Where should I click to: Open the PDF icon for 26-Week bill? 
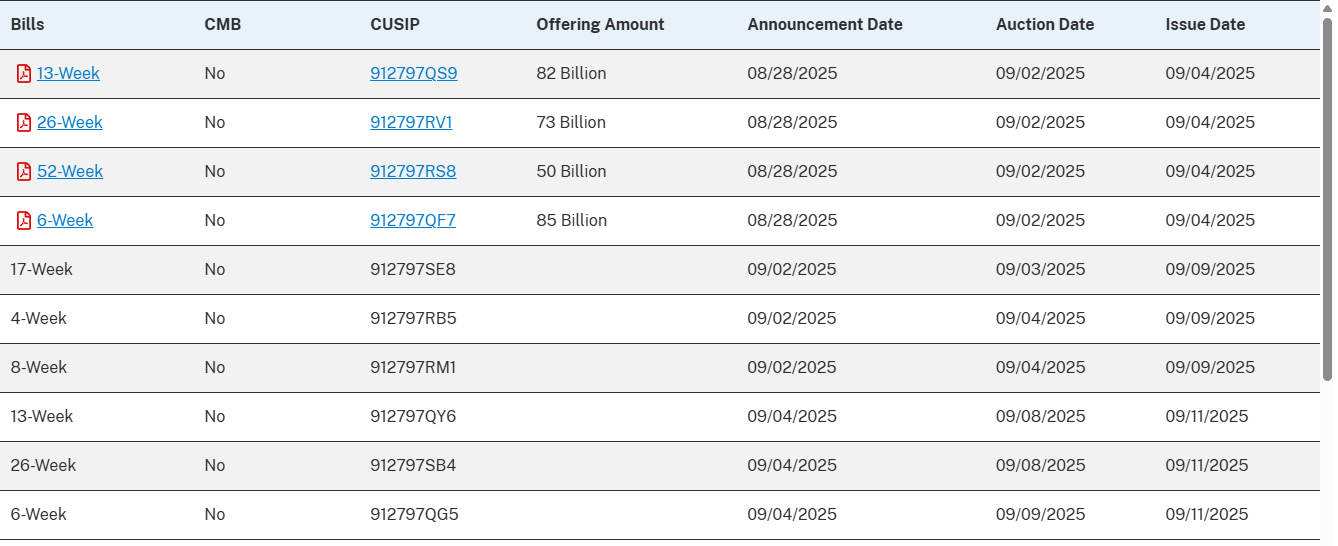[24, 123]
